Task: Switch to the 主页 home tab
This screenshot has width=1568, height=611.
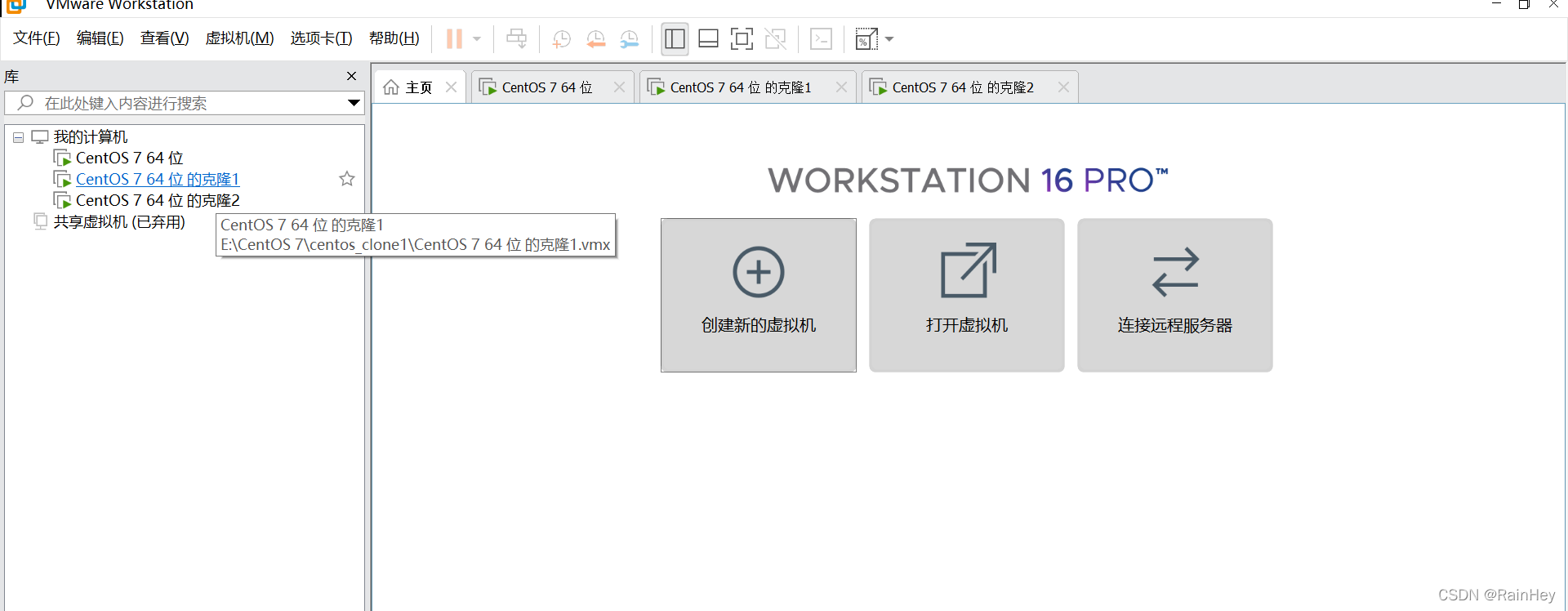Action: (x=419, y=87)
